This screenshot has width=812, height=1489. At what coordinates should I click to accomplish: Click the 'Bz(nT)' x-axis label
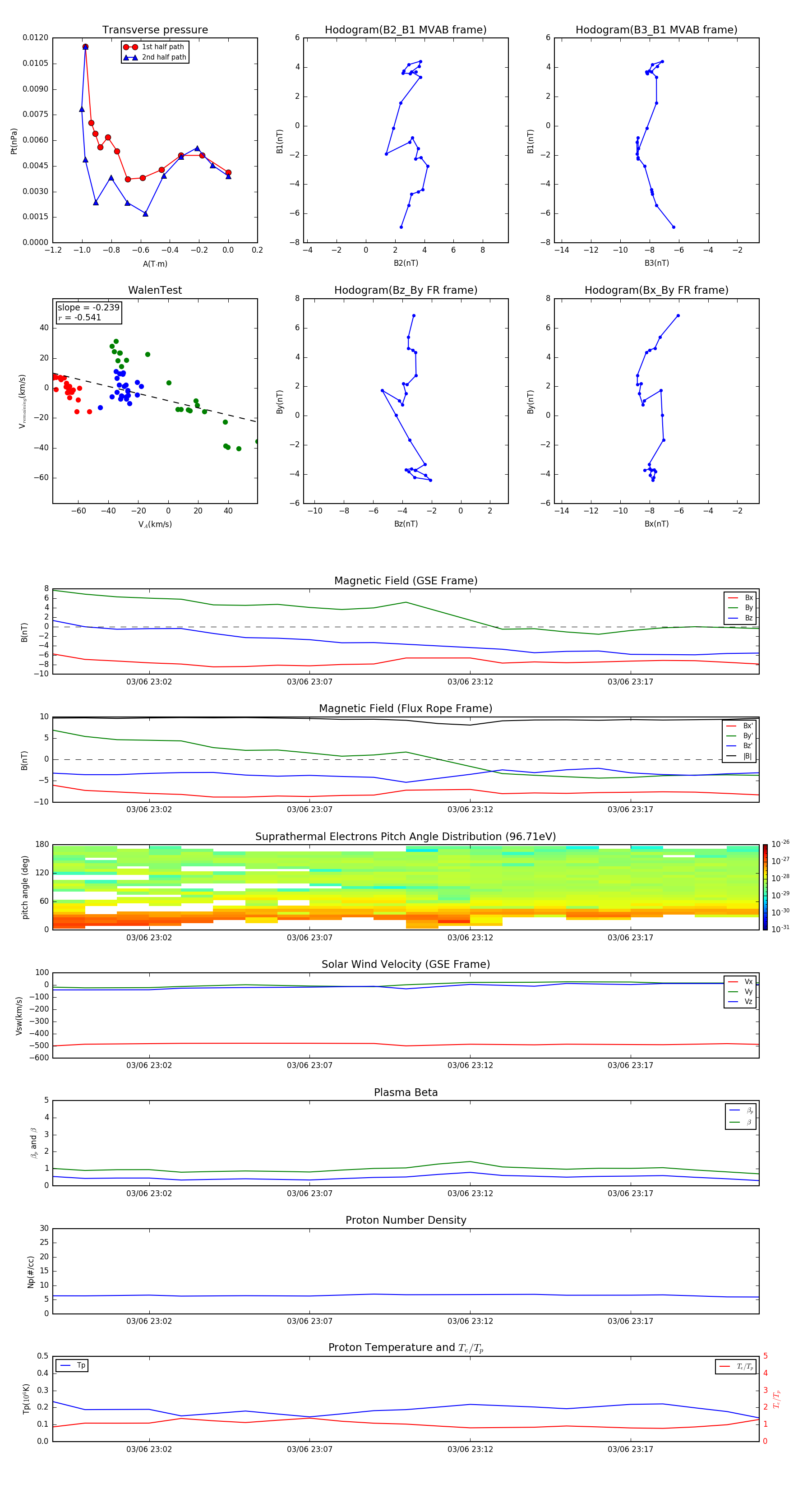coord(406,524)
